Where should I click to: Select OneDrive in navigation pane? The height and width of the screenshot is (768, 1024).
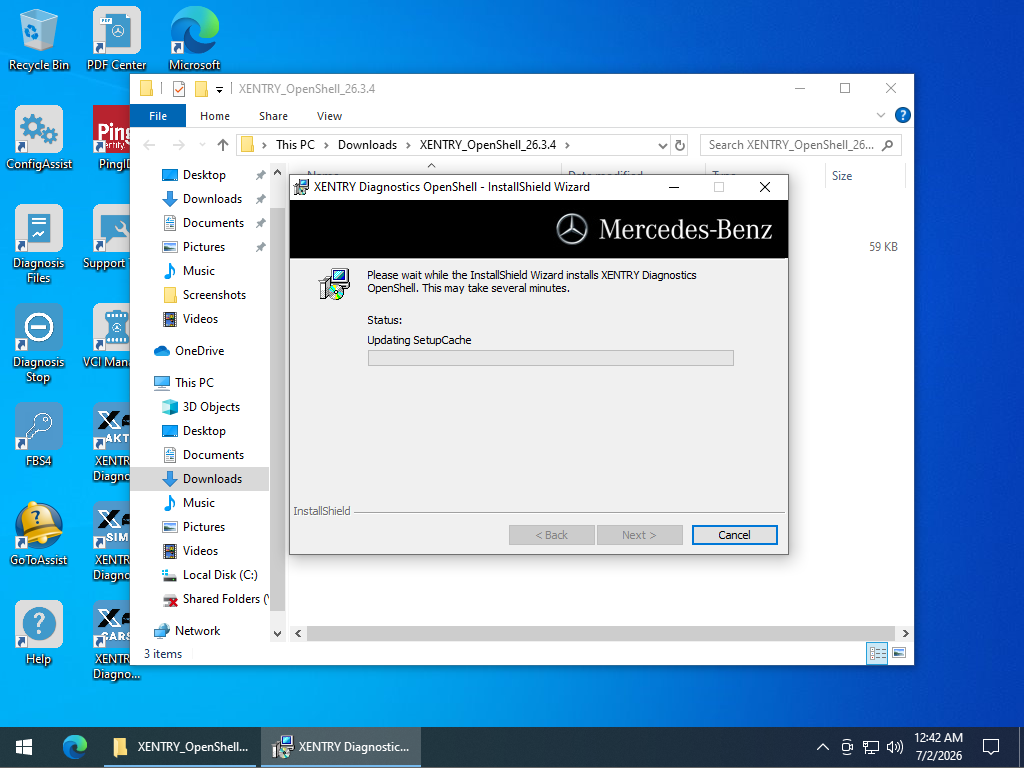[199, 351]
